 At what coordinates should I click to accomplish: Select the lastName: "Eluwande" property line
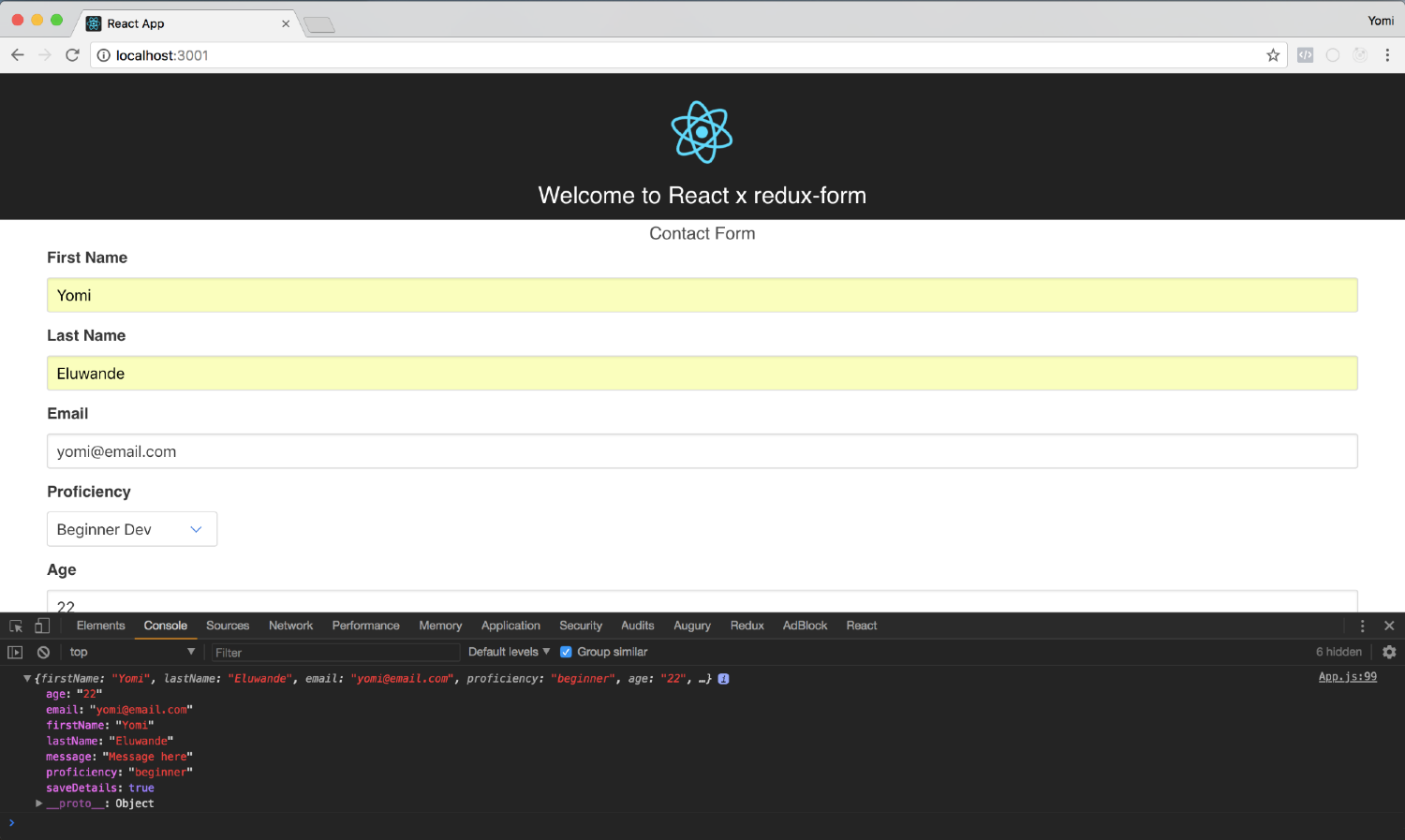coord(110,741)
